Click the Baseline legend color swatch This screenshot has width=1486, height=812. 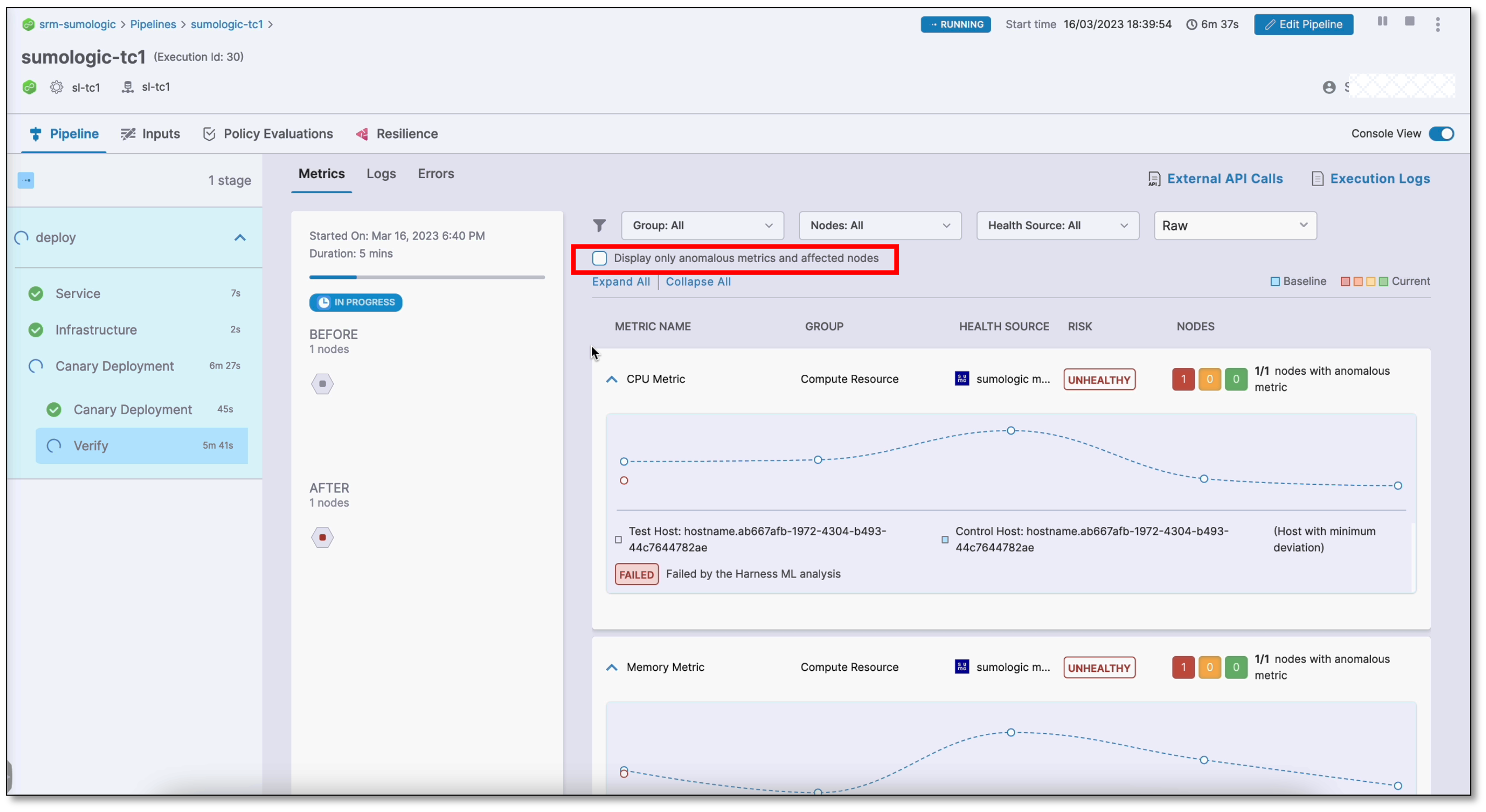[1275, 281]
